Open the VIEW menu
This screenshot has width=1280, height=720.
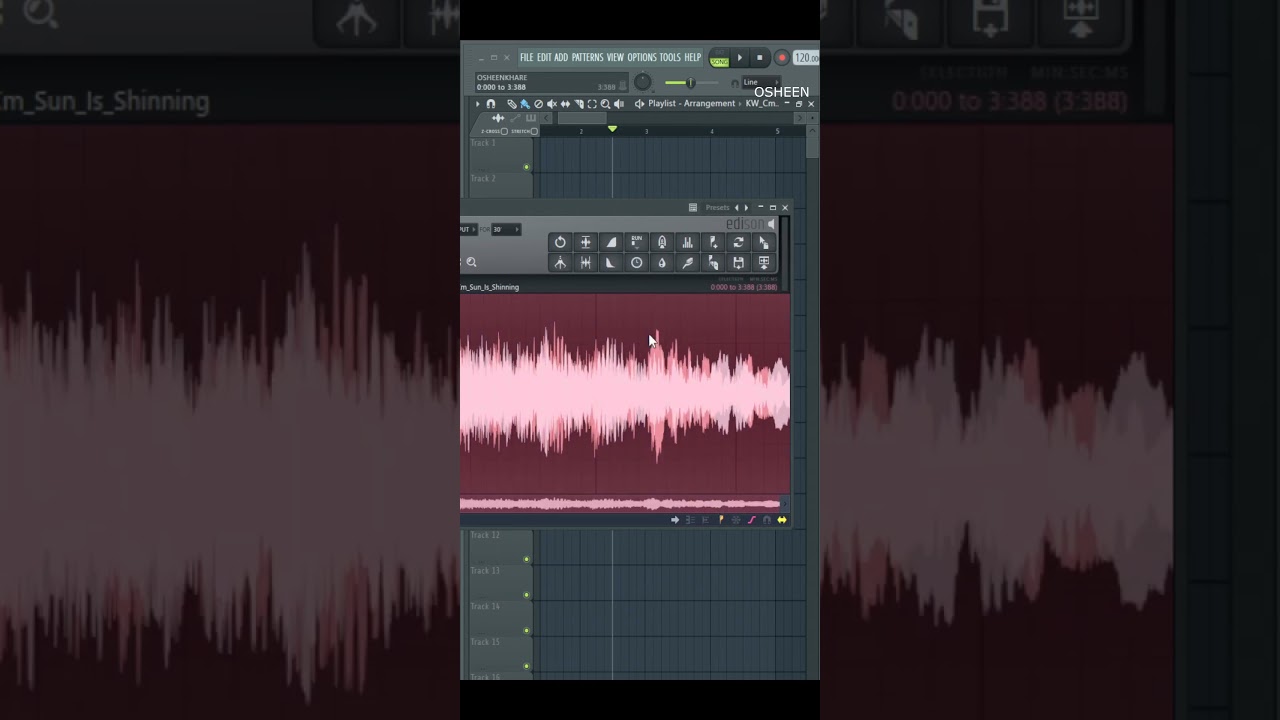point(615,58)
